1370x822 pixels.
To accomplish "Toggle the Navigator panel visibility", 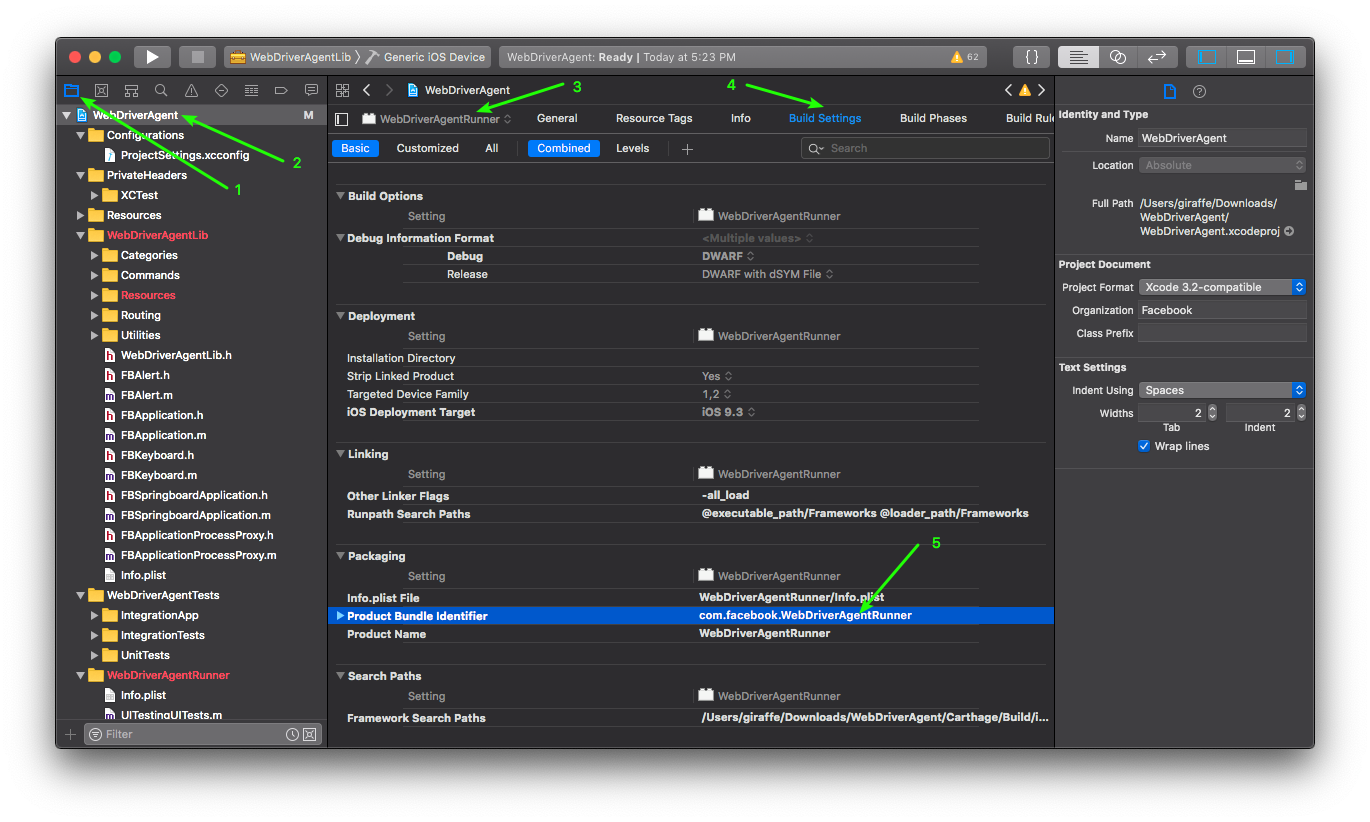I will [x=1207, y=57].
